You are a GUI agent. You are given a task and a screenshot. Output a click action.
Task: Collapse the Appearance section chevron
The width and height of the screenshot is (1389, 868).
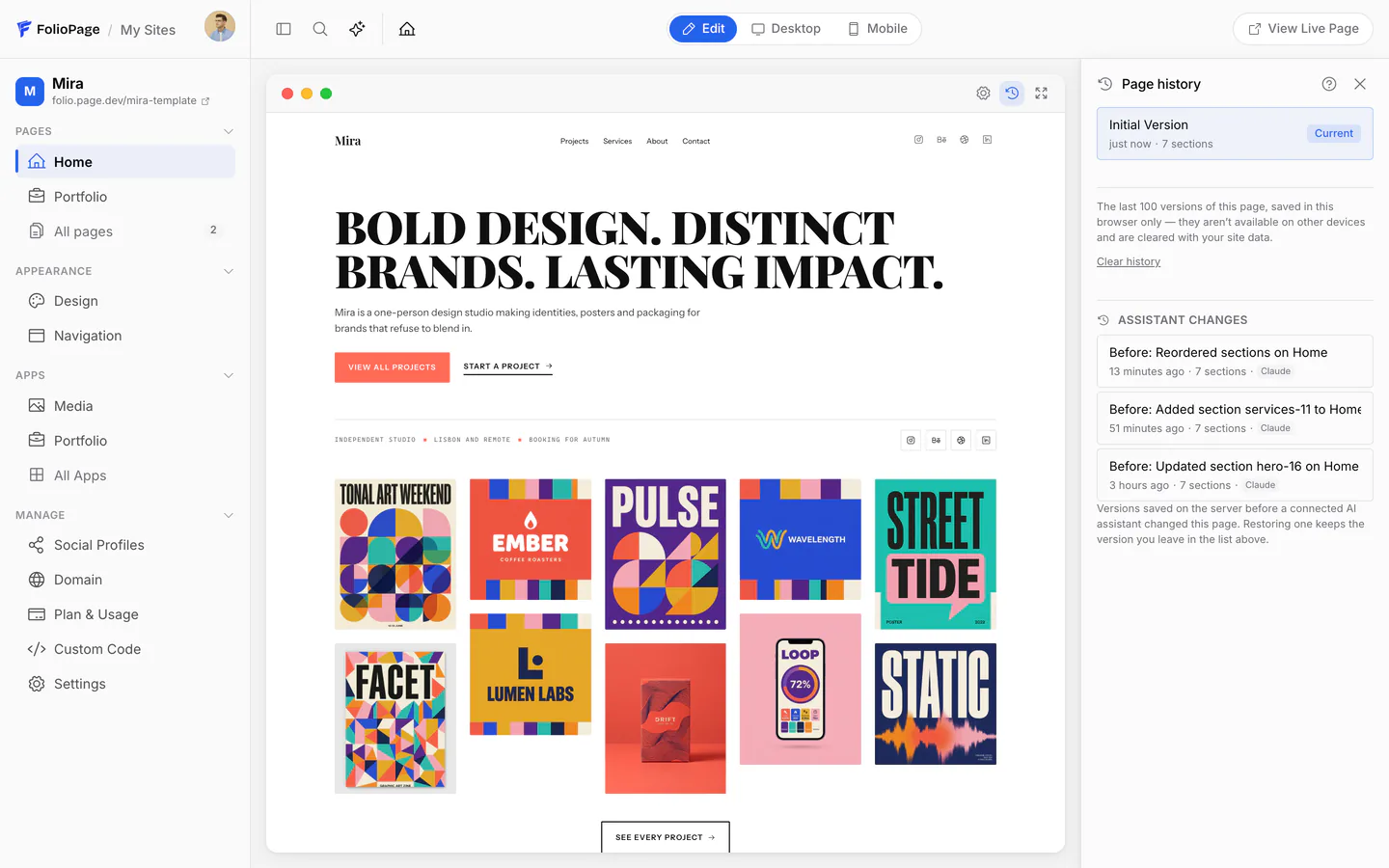click(229, 271)
